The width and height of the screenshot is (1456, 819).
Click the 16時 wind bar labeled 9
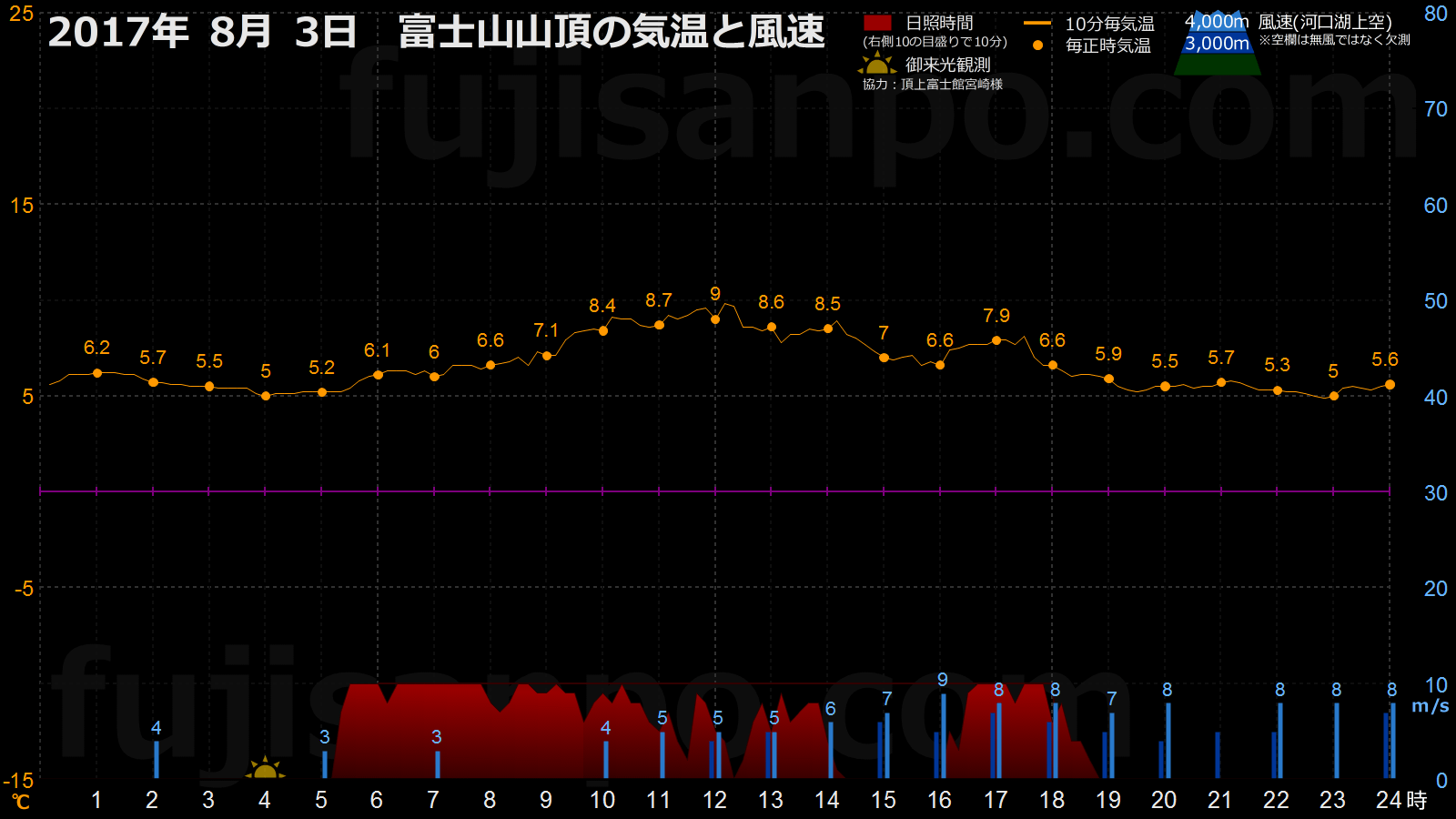pyautogui.click(x=944, y=735)
